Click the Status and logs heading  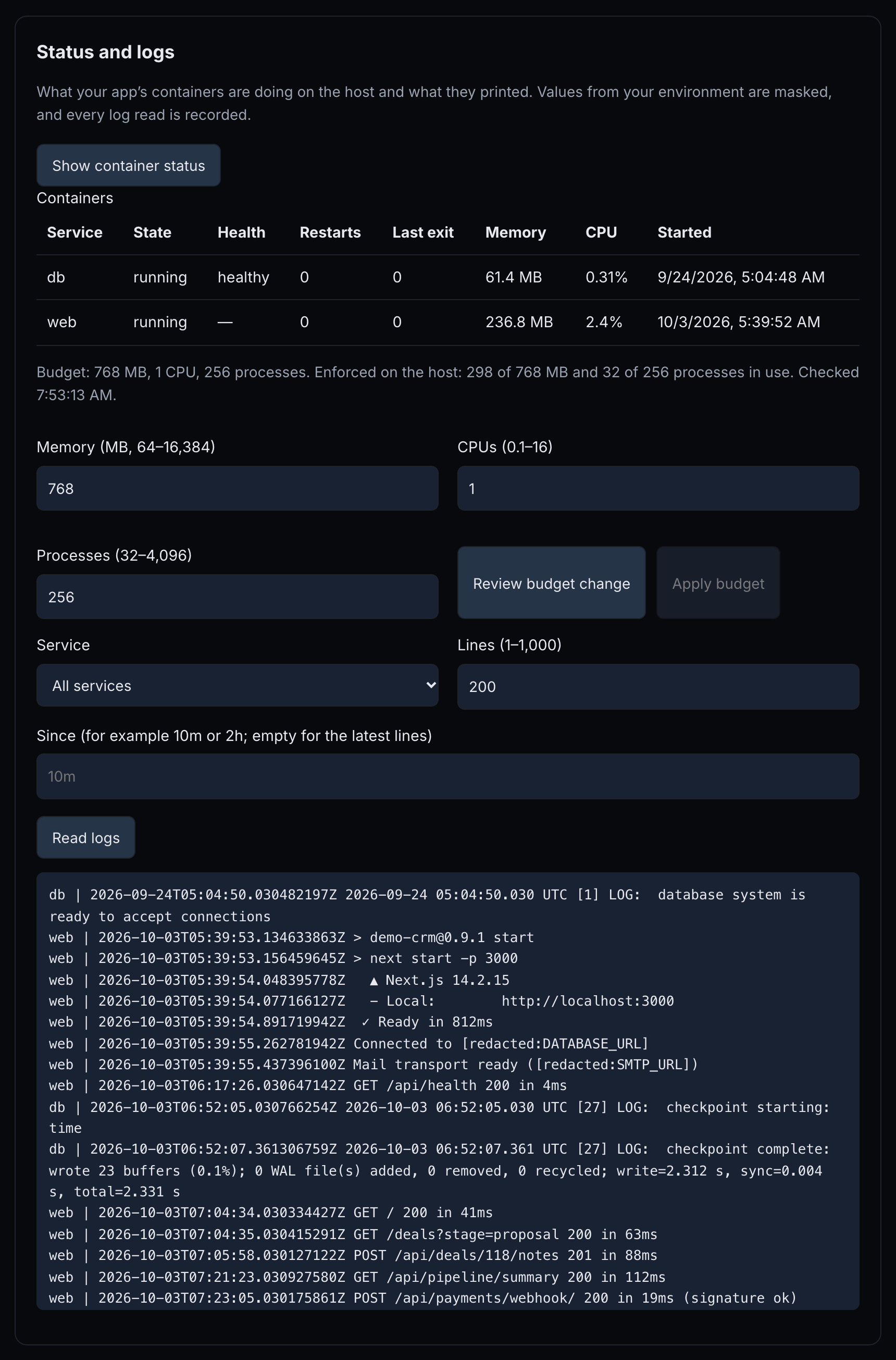tap(106, 52)
